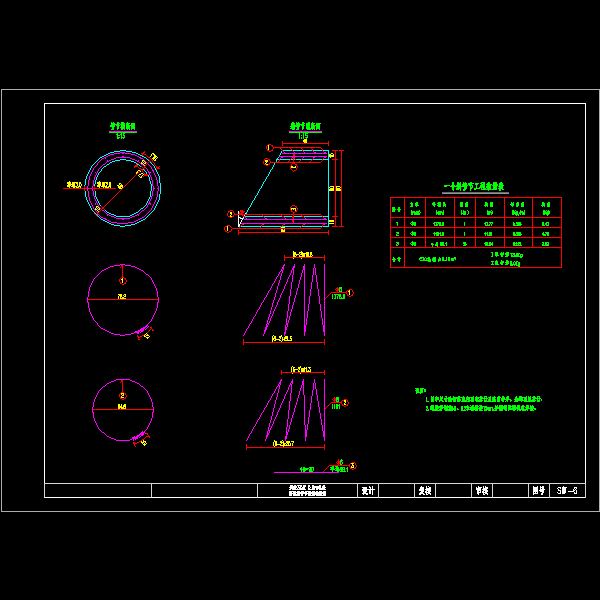Click the 审核 cell in title block
This screenshot has height=600, width=600.
point(481,491)
